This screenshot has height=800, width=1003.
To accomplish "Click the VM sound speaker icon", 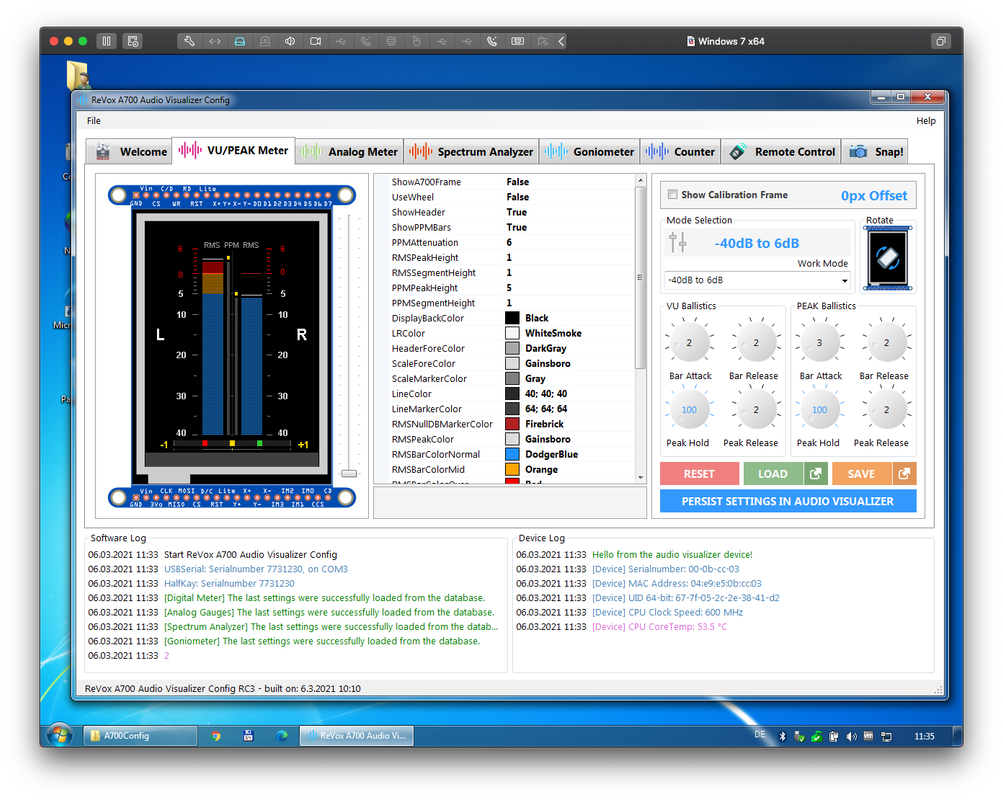I will pos(290,41).
